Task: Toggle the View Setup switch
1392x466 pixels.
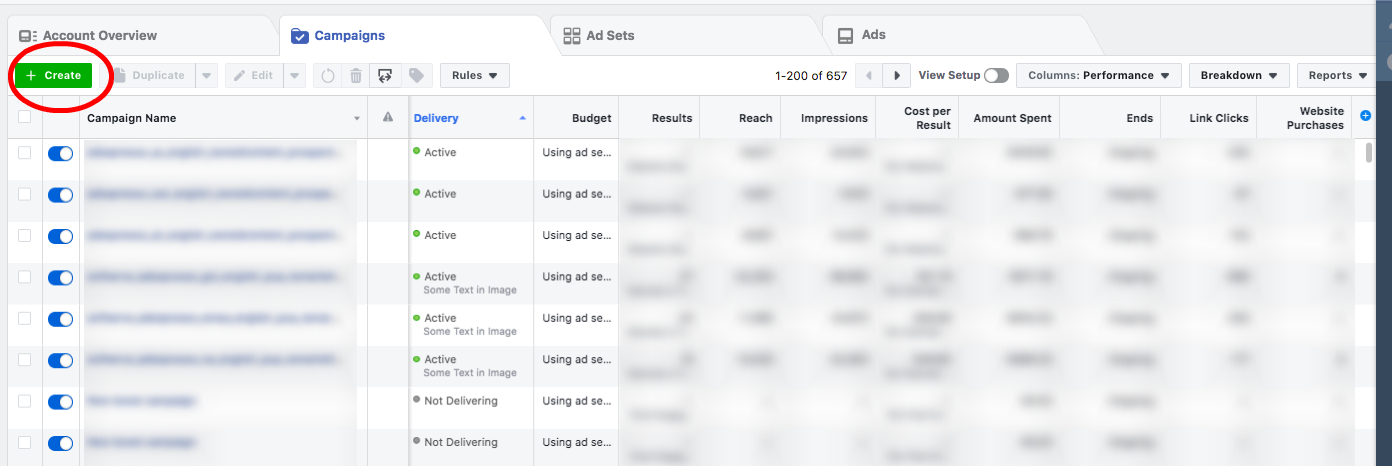Action: [997, 75]
